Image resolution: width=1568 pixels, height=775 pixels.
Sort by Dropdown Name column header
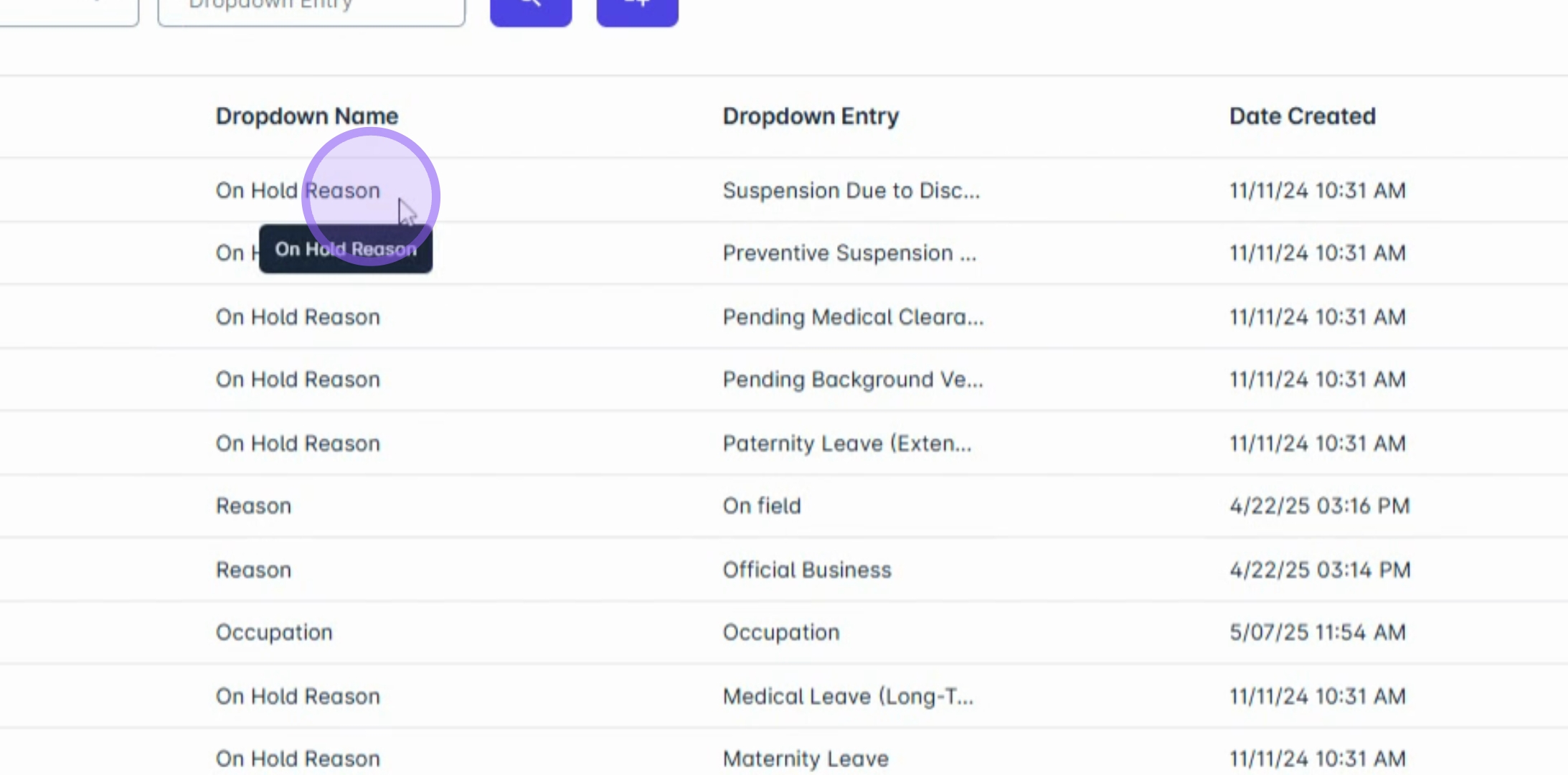pos(307,116)
